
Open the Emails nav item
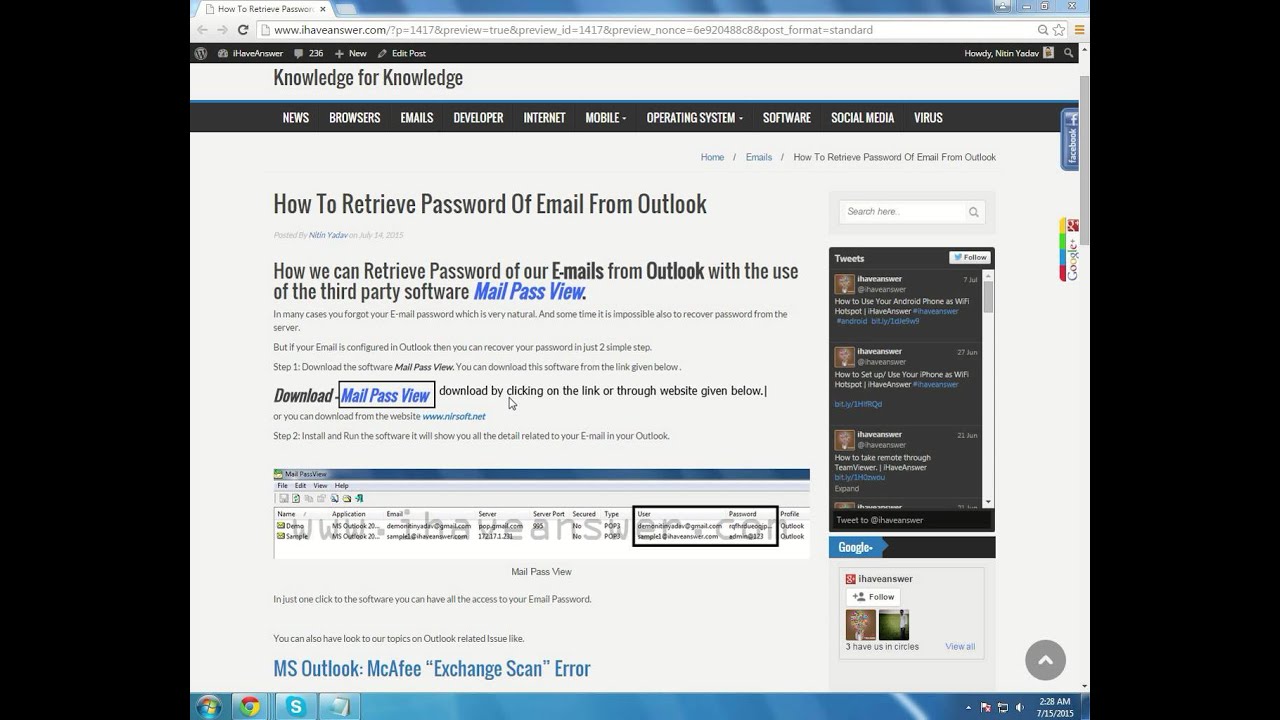[x=417, y=118]
